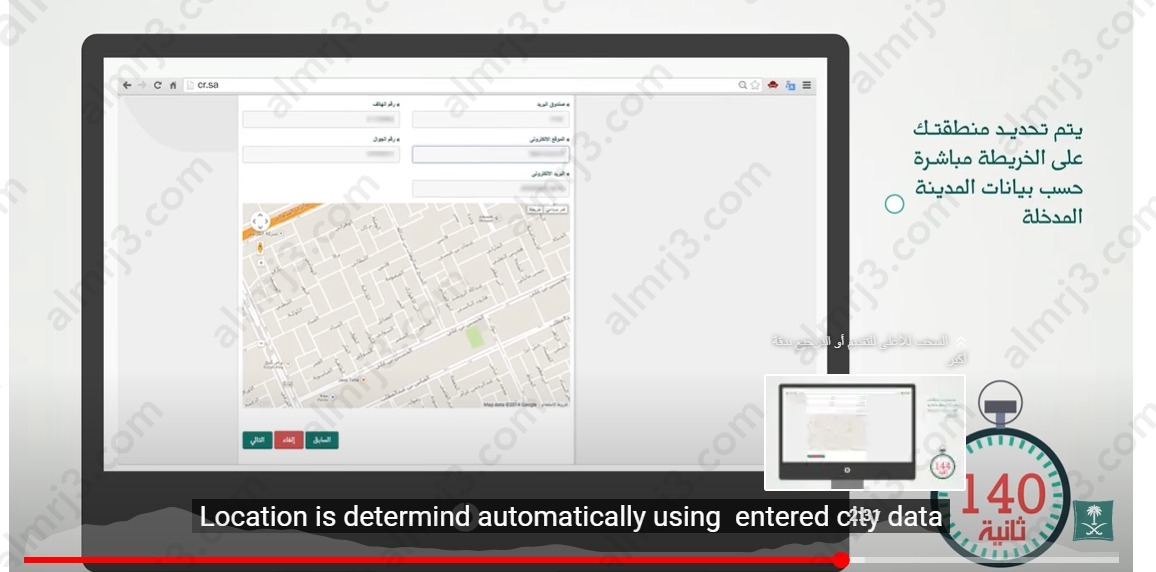Click the video seek preview thumbnail
This screenshot has width=1156, height=572.
click(x=864, y=432)
